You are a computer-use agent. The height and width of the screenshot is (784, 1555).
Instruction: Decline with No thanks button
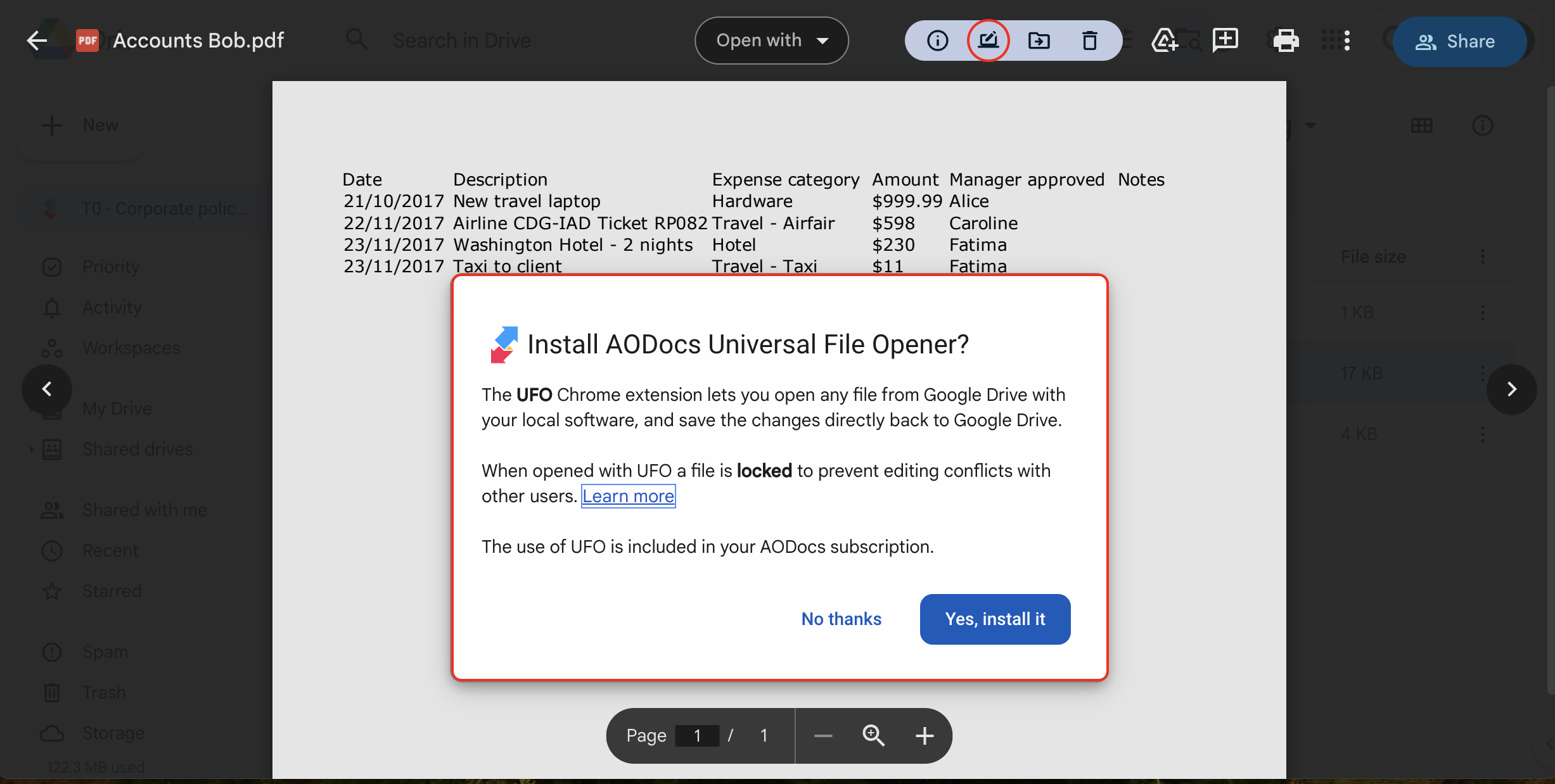click(841, 619)
